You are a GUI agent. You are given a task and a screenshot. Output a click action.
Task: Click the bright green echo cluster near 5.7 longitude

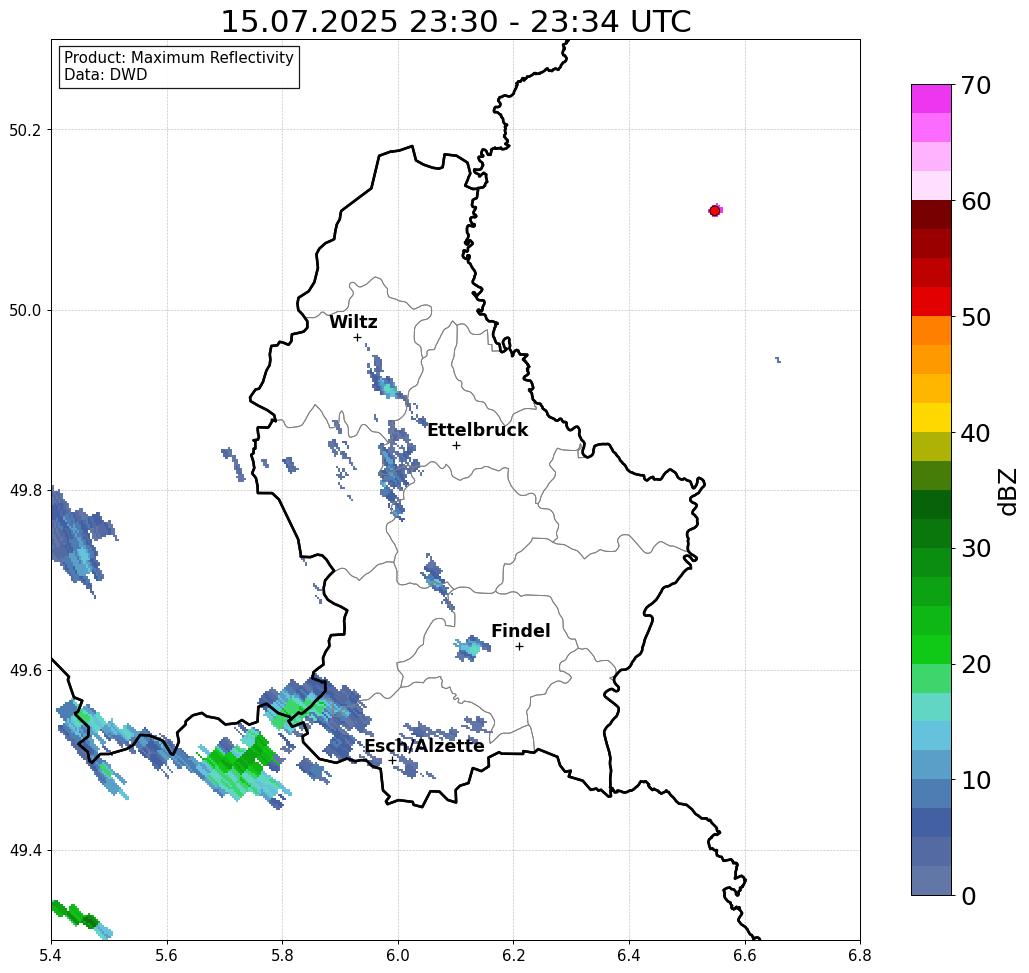coord(242,758)
